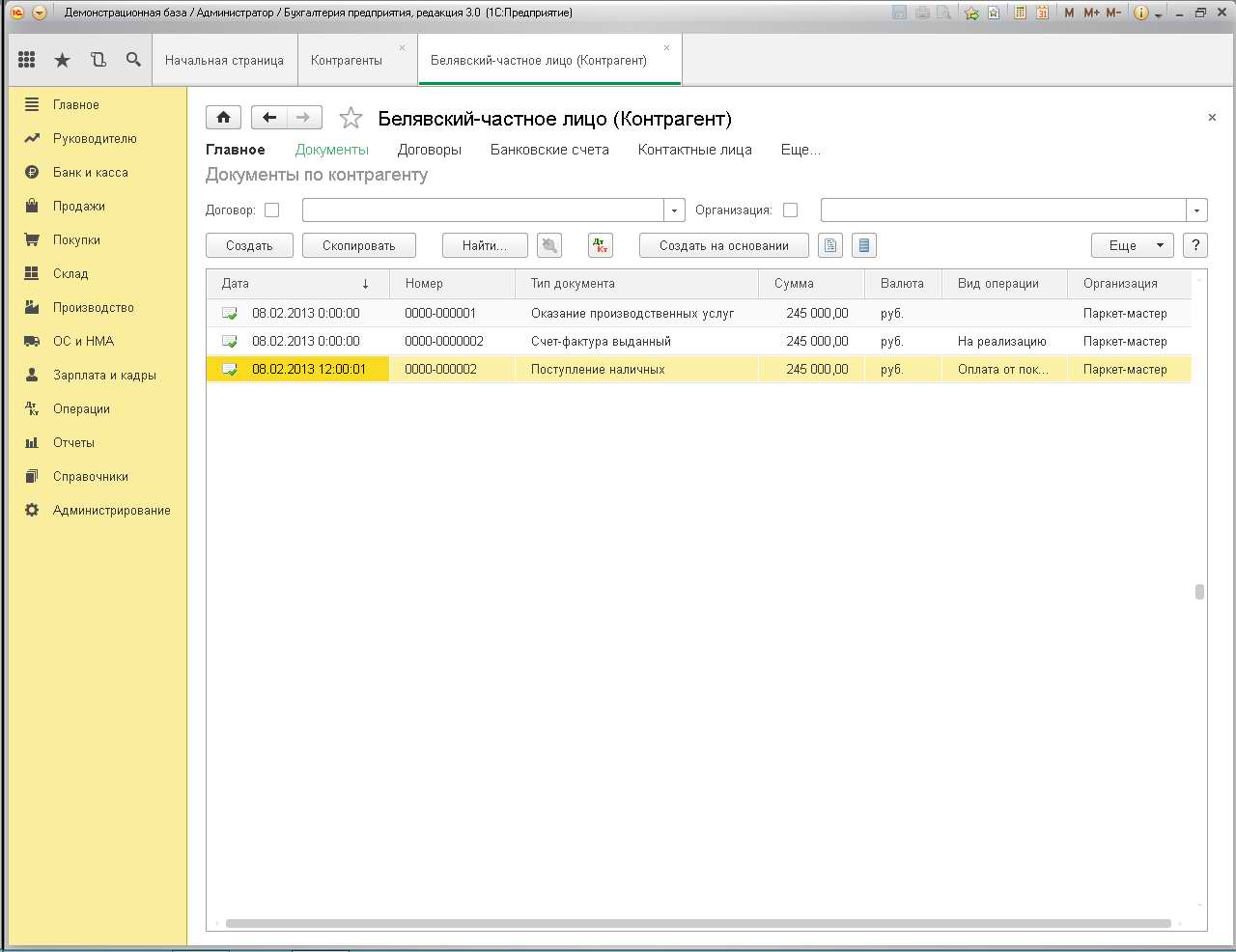Image resolution: width=1236 pixels, height=952 pixels.
Task: Open the sections menu grid icon
Action: pos(27,60)
